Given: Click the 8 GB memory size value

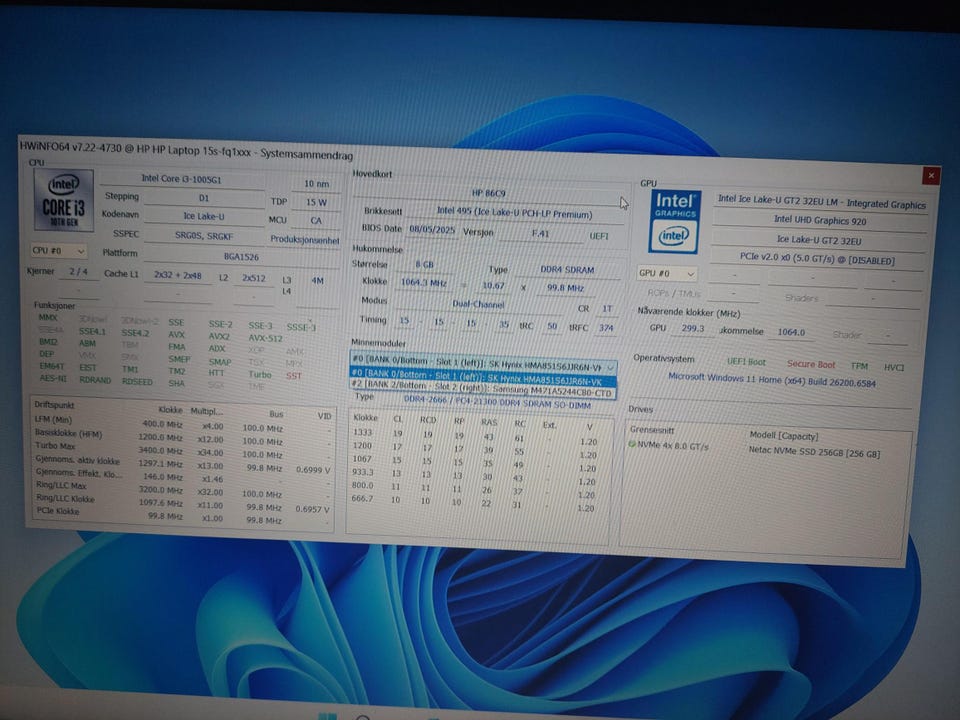Looking at the screenshot, I should coord(424,264).
